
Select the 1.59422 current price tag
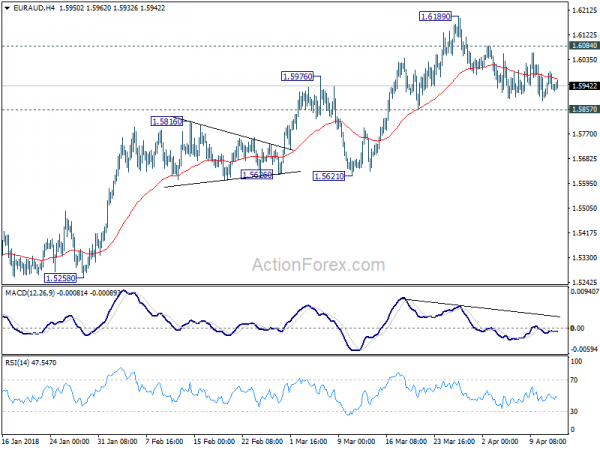click(x=584, y=86)
